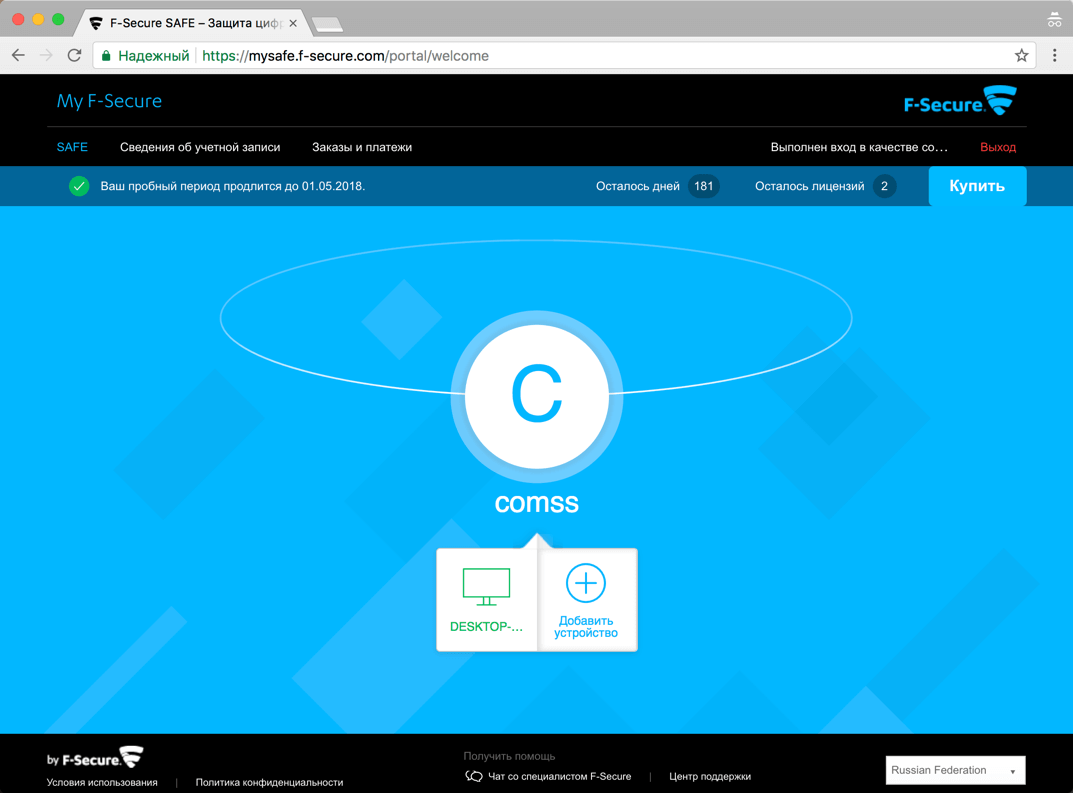
Task: Open the Условия использования link
Action: pos(102,782)
